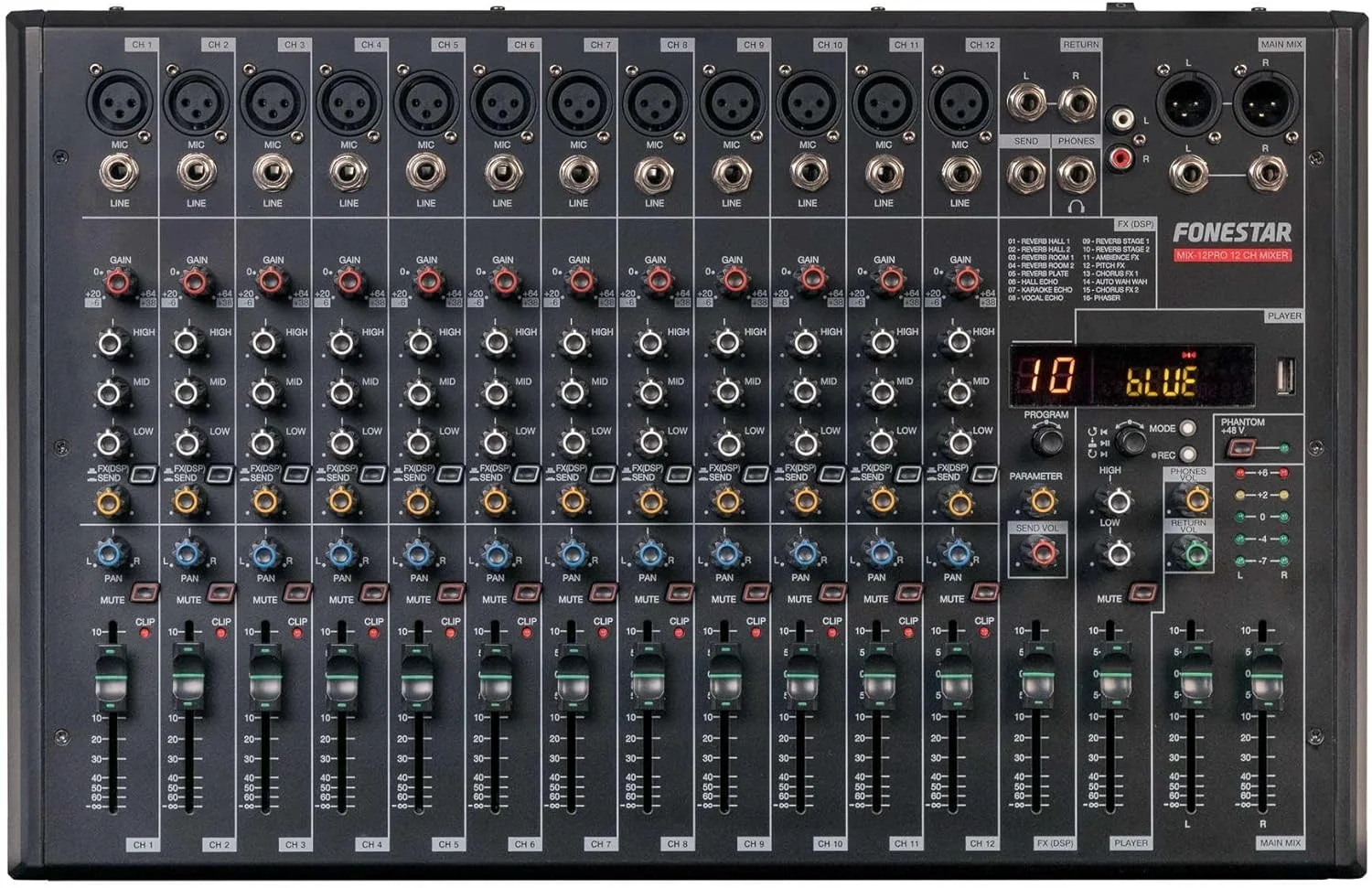Screen dimensions: 1372x888
Task: Click the skip-forward transport symbol near the Mode knob
Action: pyautogui.click(x=1104, y=454)
